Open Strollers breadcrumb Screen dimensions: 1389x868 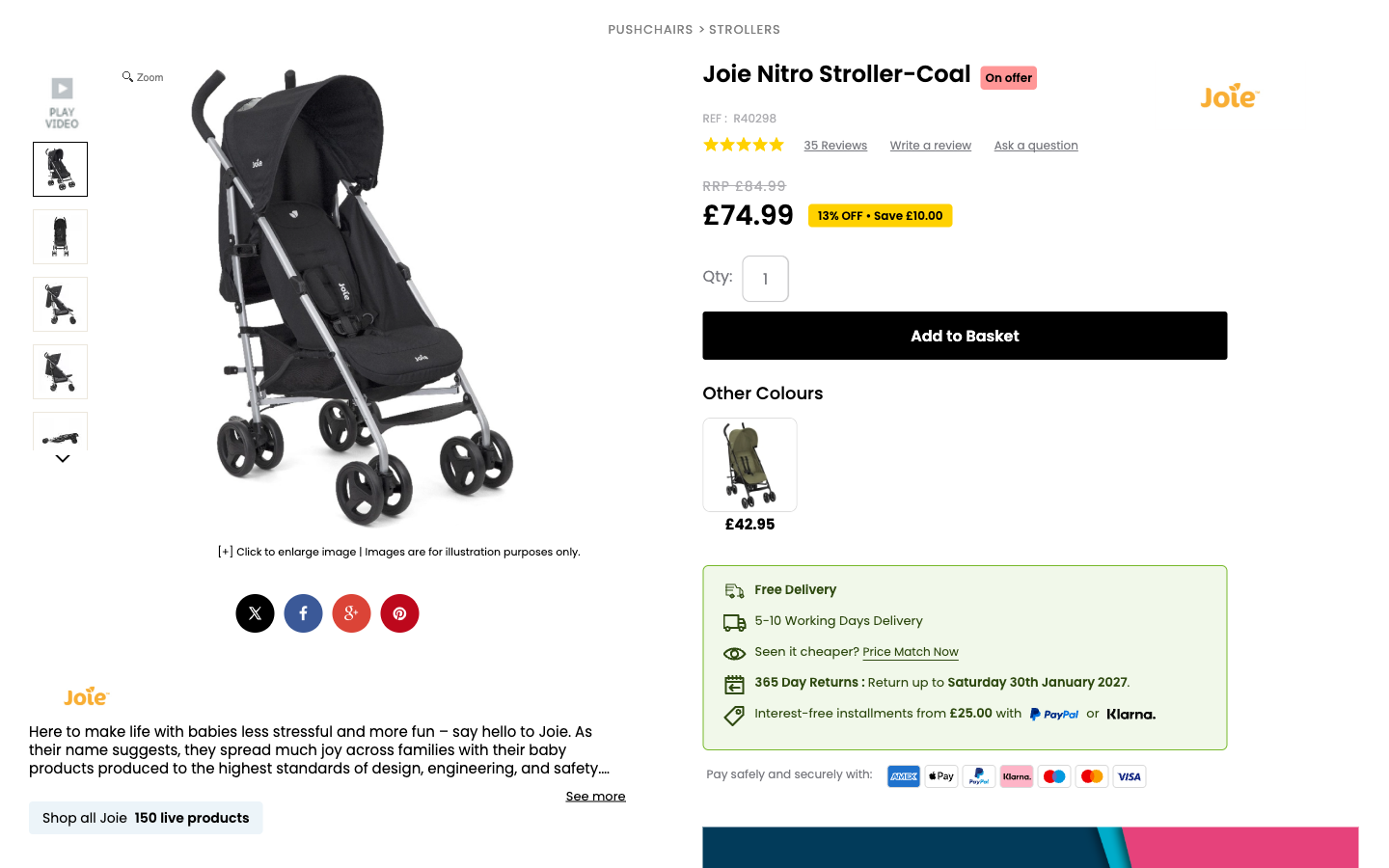[x=745, y=30]
